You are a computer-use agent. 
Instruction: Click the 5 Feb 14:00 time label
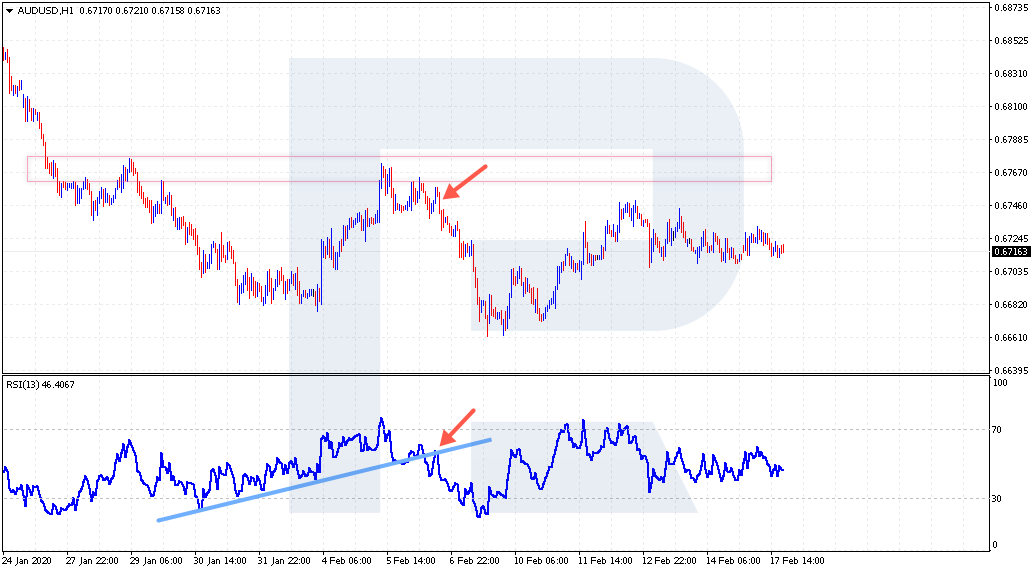tap(412, 561)
